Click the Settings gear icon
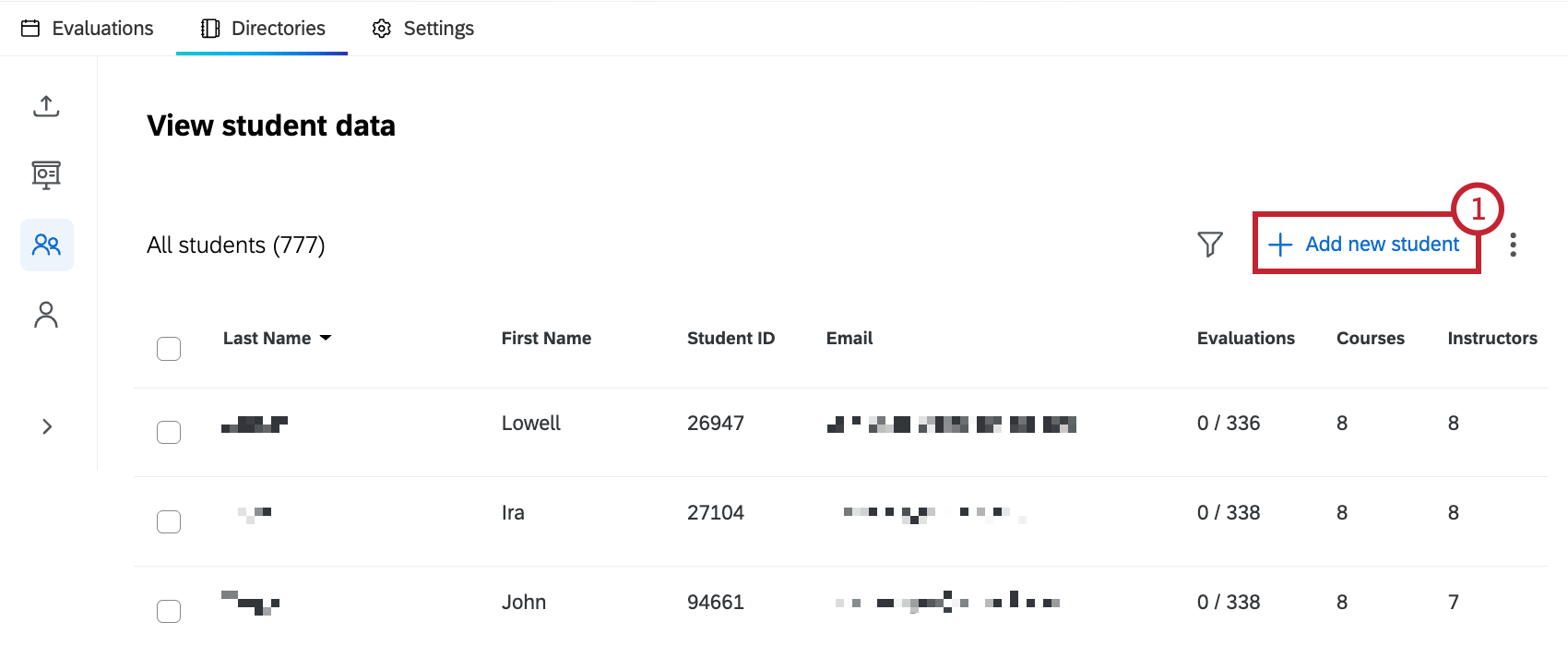 (x=381, y=28)
